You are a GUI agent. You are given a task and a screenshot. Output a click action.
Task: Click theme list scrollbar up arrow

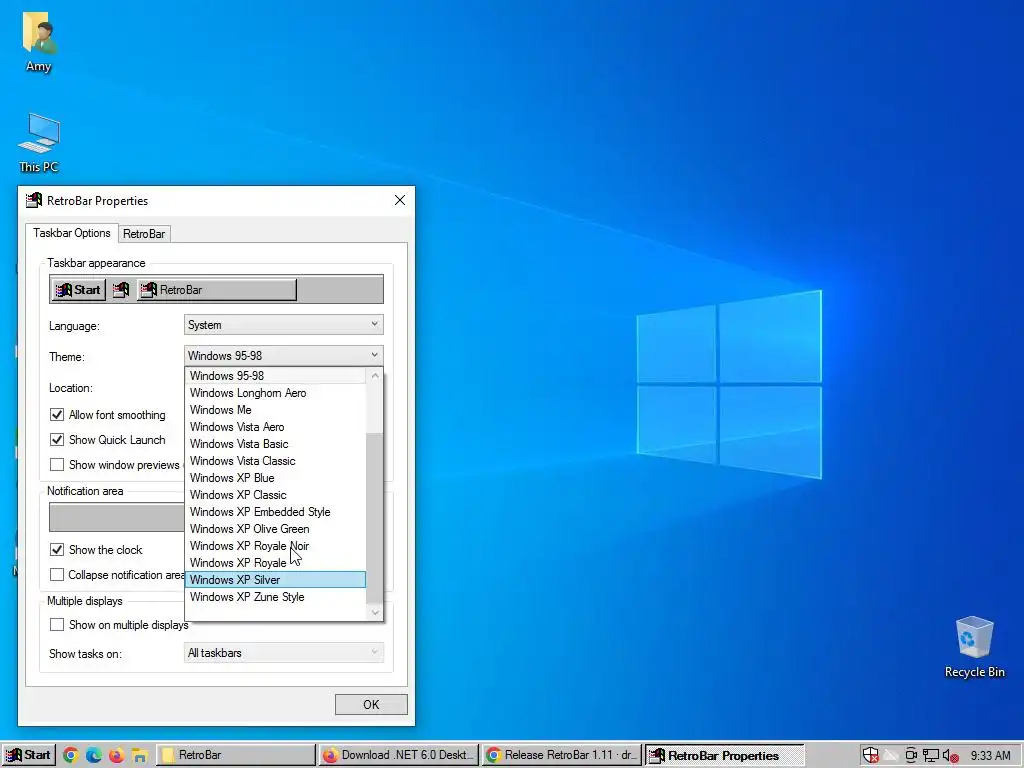click(375, 376)
